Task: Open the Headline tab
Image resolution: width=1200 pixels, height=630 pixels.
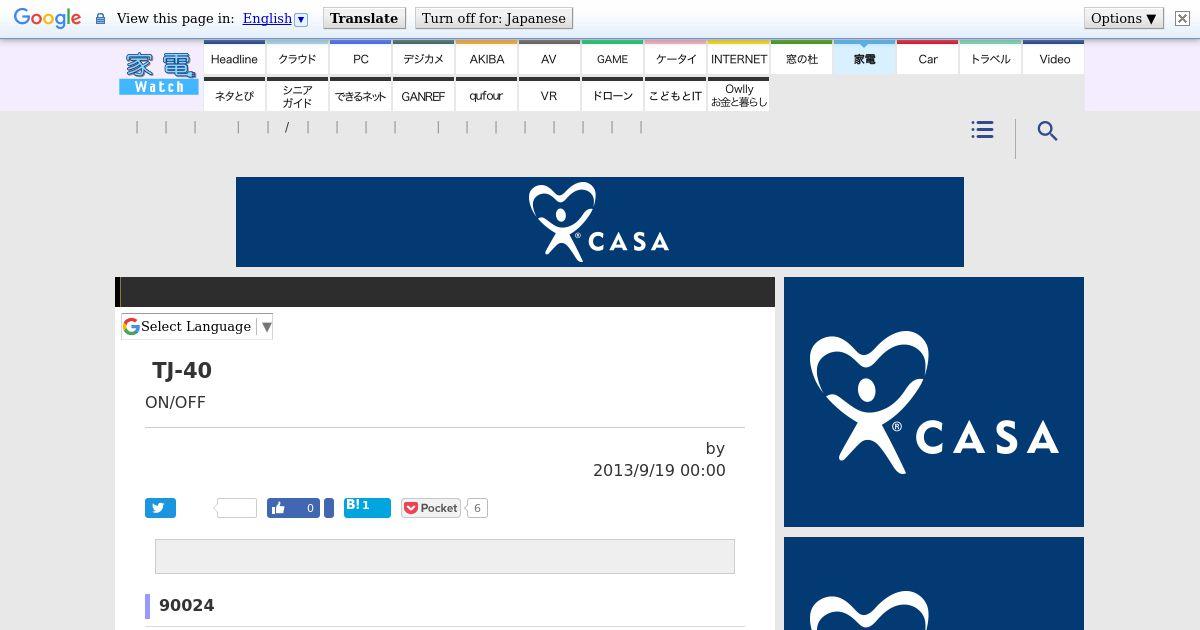Action: click(x=234, y=58)
